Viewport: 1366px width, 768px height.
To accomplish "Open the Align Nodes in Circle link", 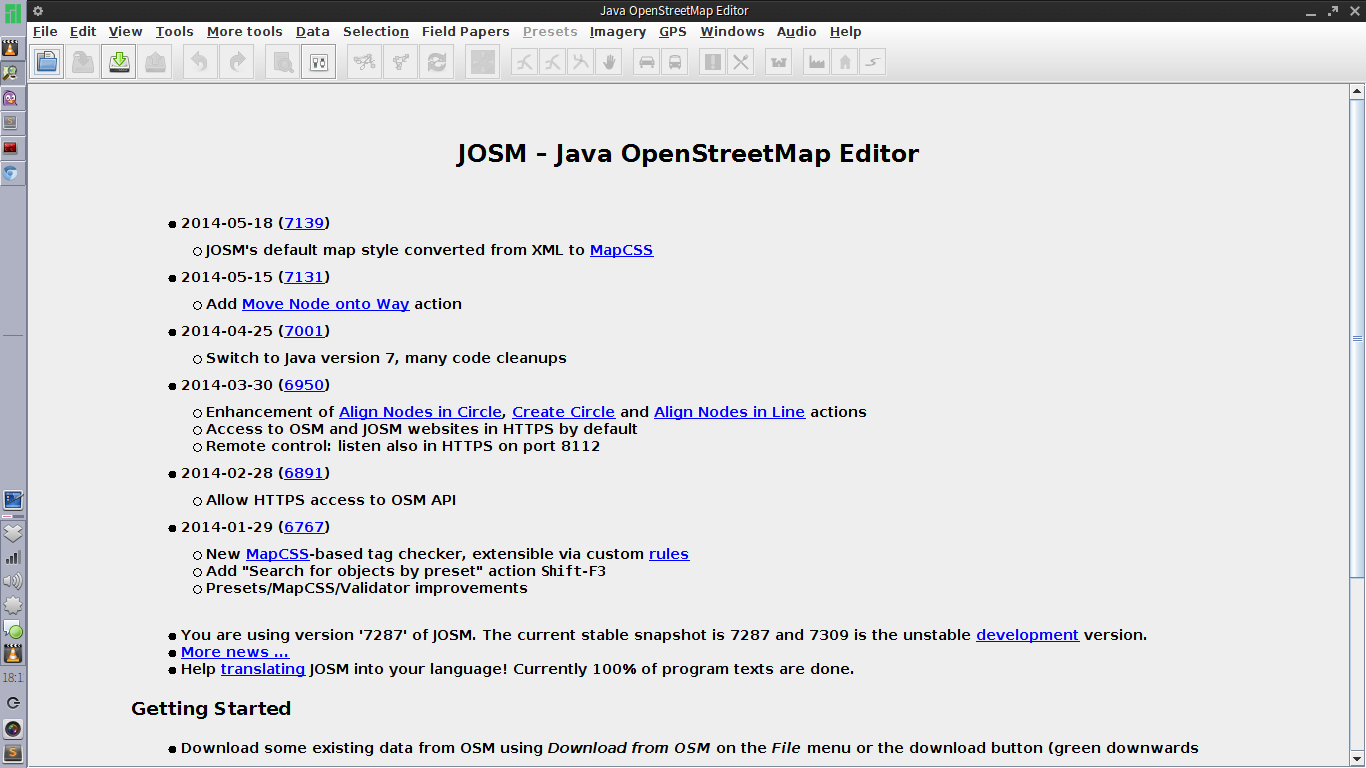I will [x=421, y=412].
